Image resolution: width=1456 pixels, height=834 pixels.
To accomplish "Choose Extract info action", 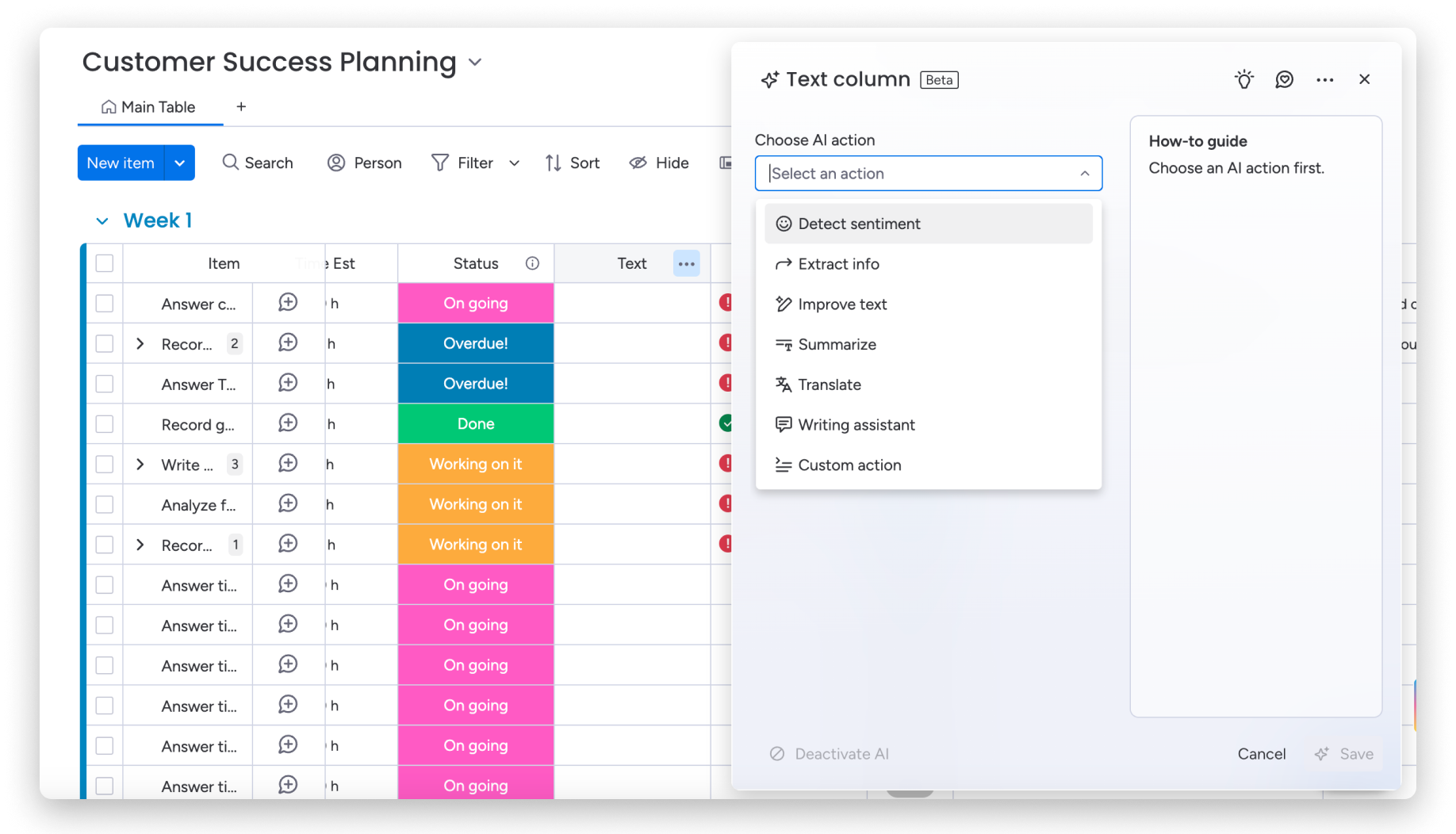I will tap(928, 264).
